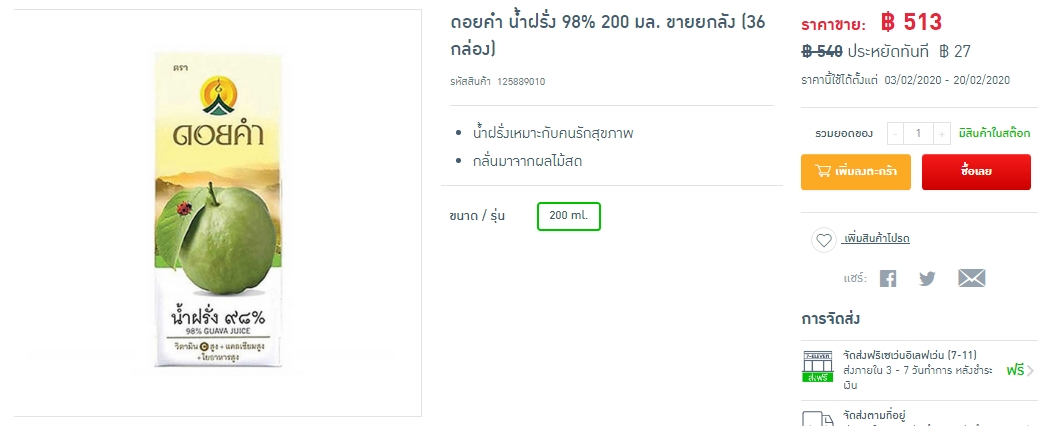Click the sale price ฿ 513
Screen dimensions: 1058x426
911,22
